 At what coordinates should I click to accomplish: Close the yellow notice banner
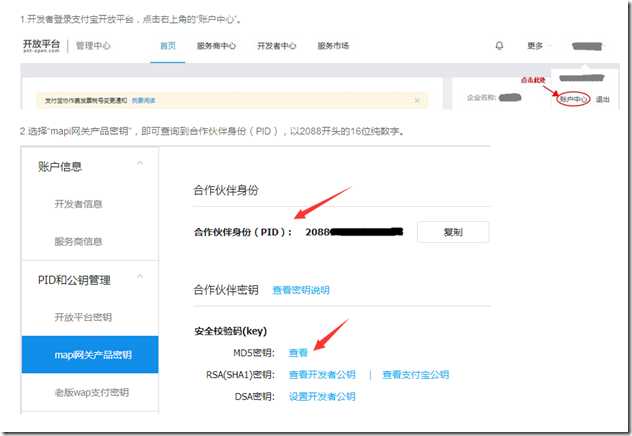[417, 100]
